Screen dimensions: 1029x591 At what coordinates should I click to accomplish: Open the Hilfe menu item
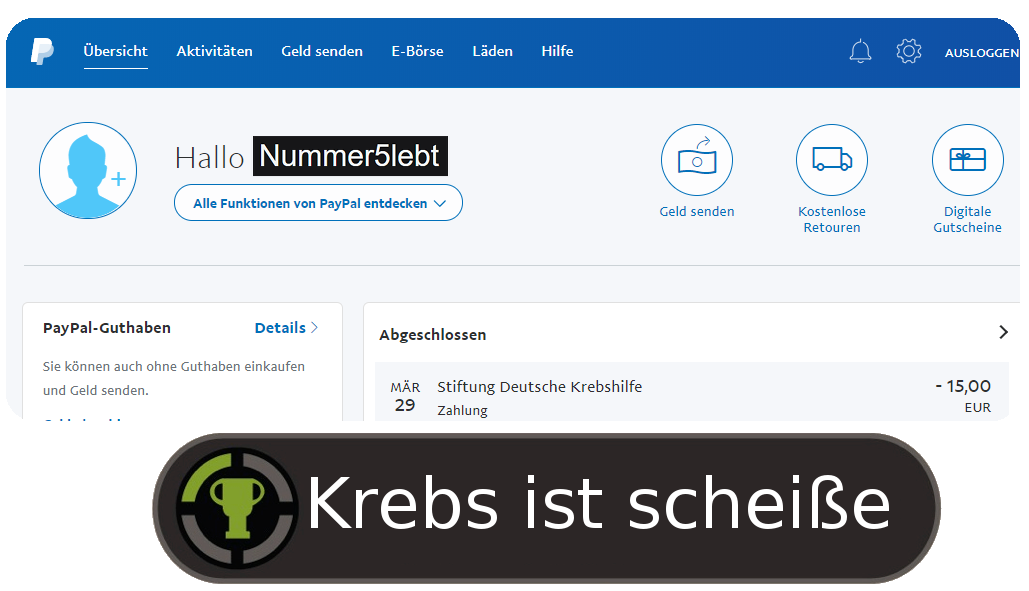pos(557,51)
